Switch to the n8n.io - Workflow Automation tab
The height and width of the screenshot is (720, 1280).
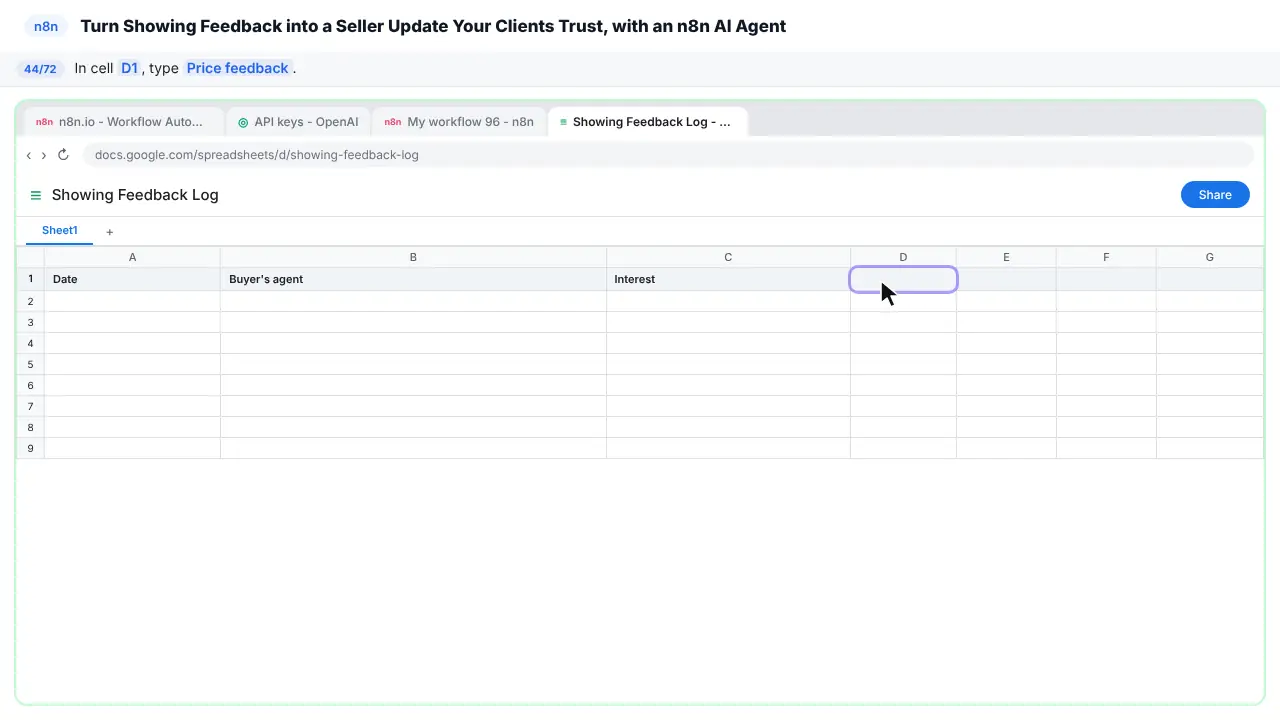(124, 122)
